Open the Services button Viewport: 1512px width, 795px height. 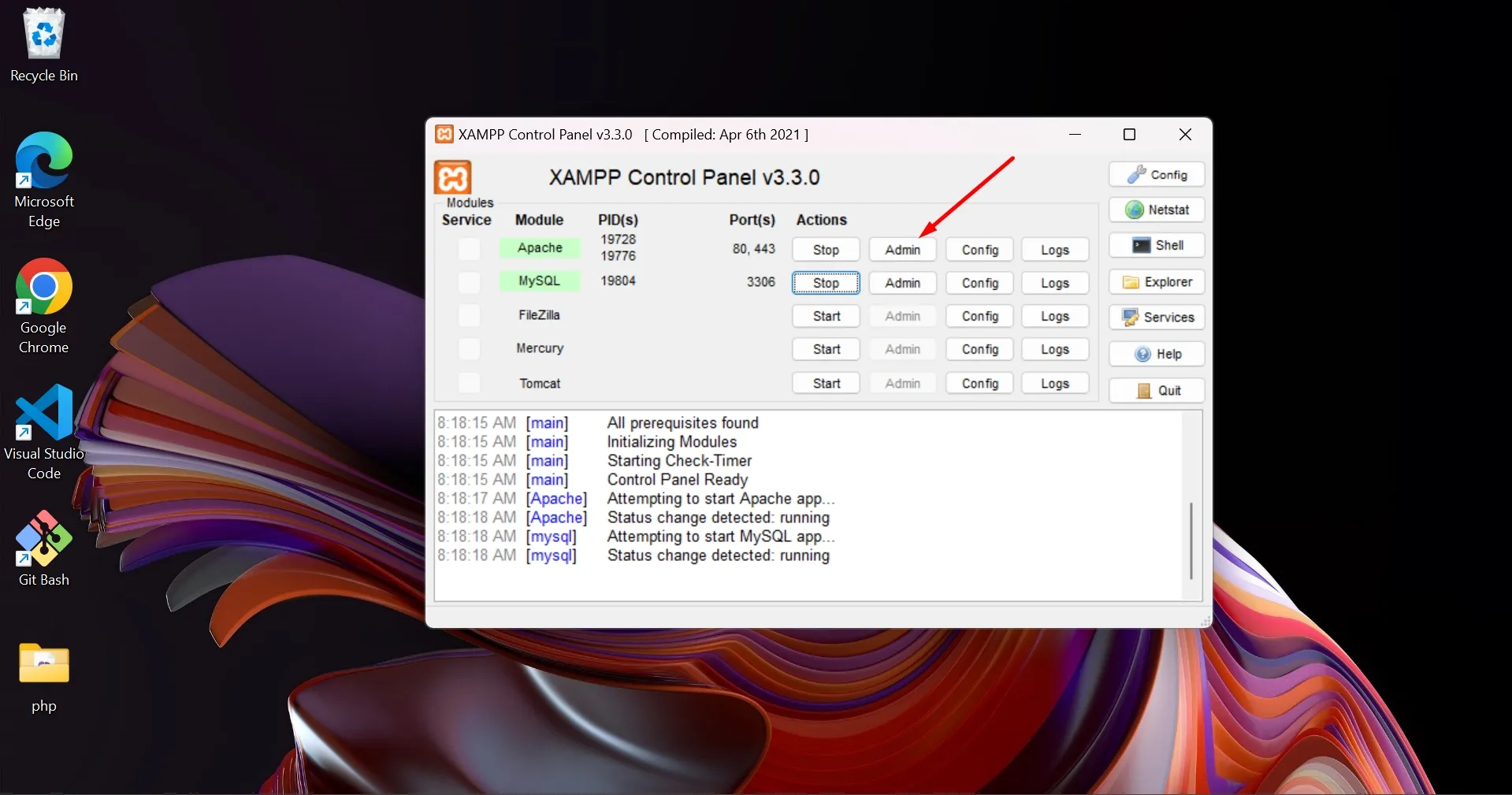[x=1157, y=318]
